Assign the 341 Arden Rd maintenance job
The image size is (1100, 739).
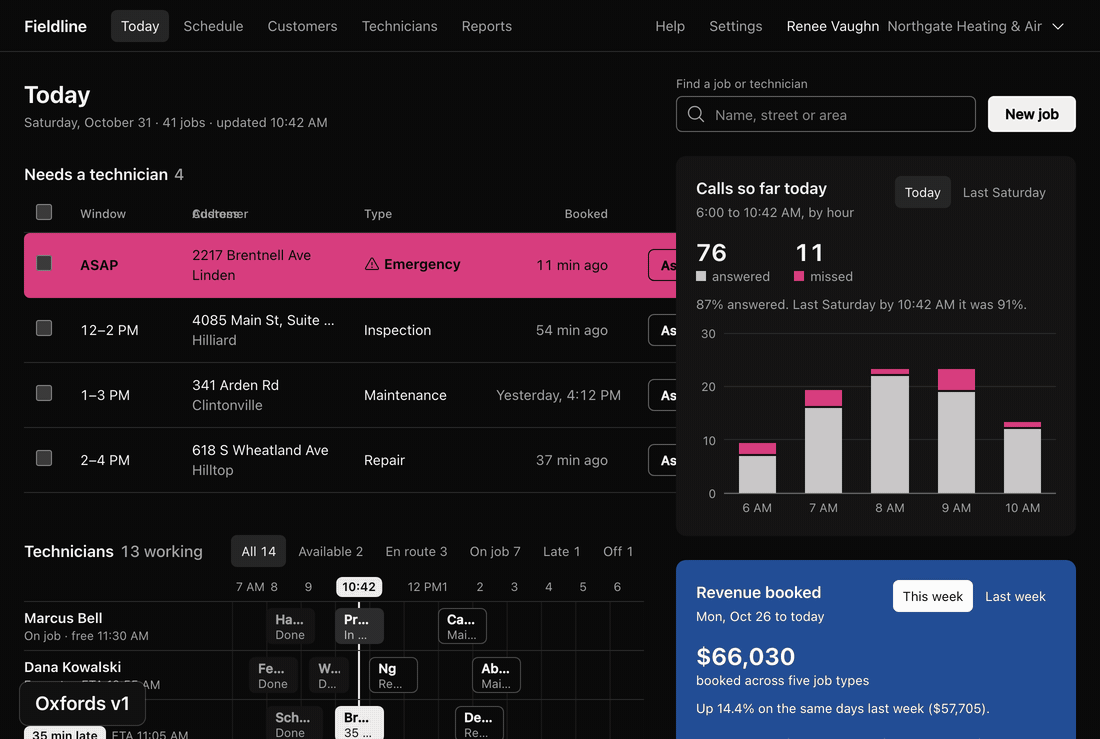[663, 395]
